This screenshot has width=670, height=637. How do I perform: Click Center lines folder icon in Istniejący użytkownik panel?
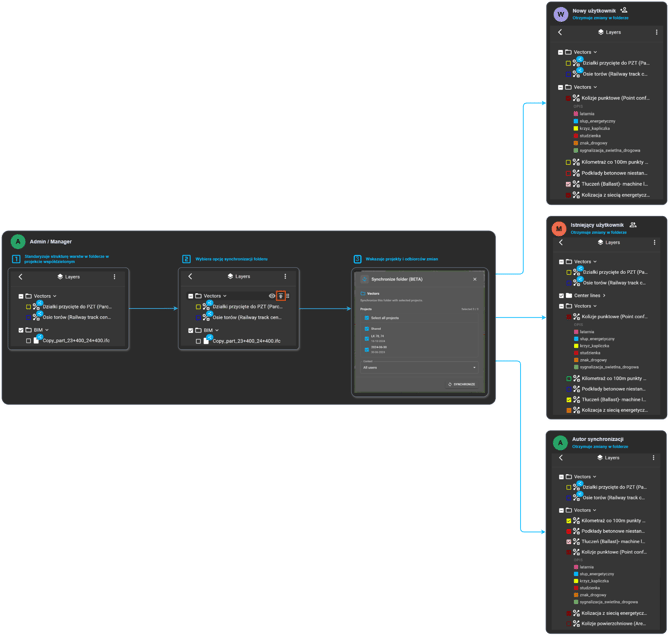coord(569,296)
